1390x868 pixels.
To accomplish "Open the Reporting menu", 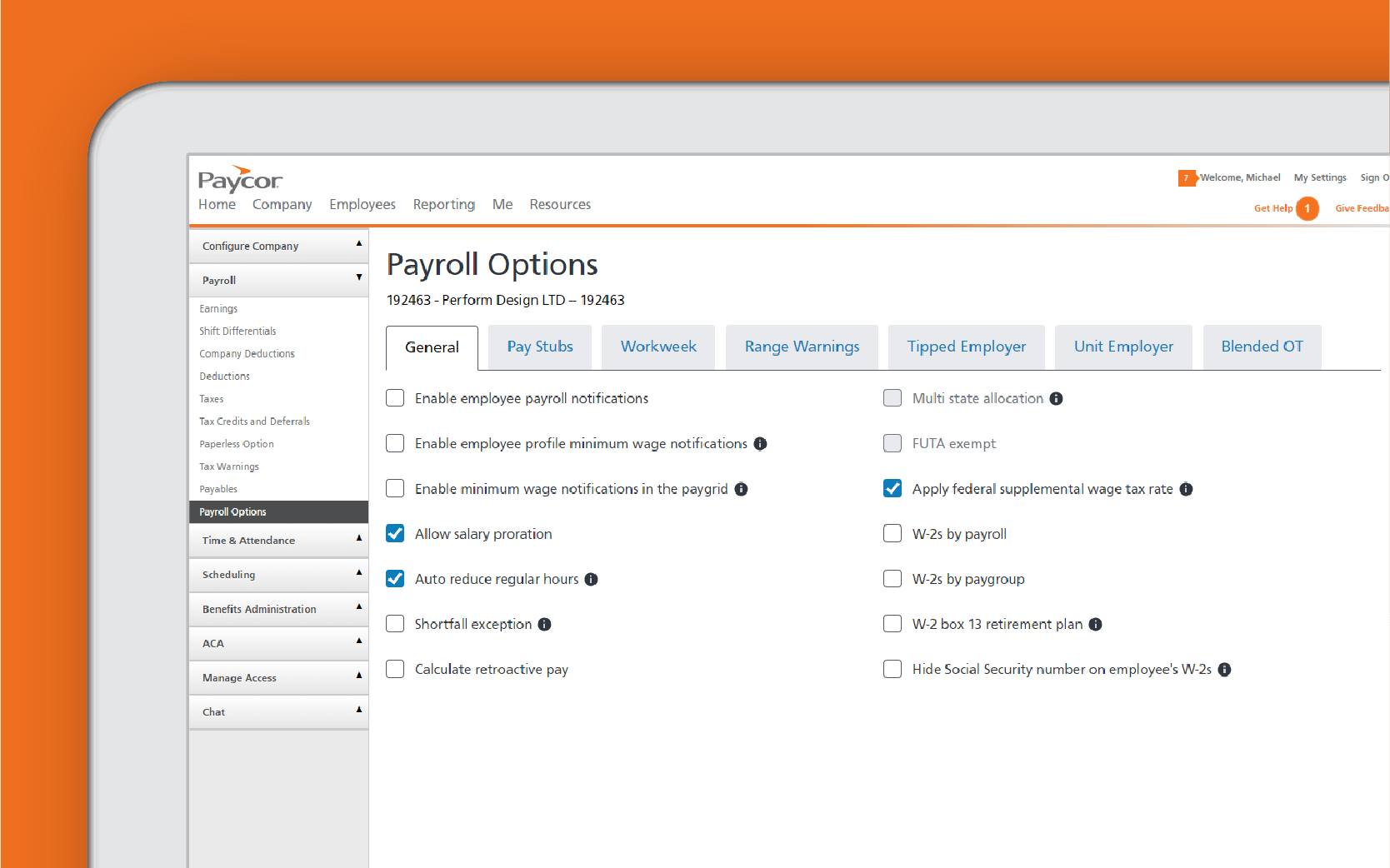I will click(444, 205).
